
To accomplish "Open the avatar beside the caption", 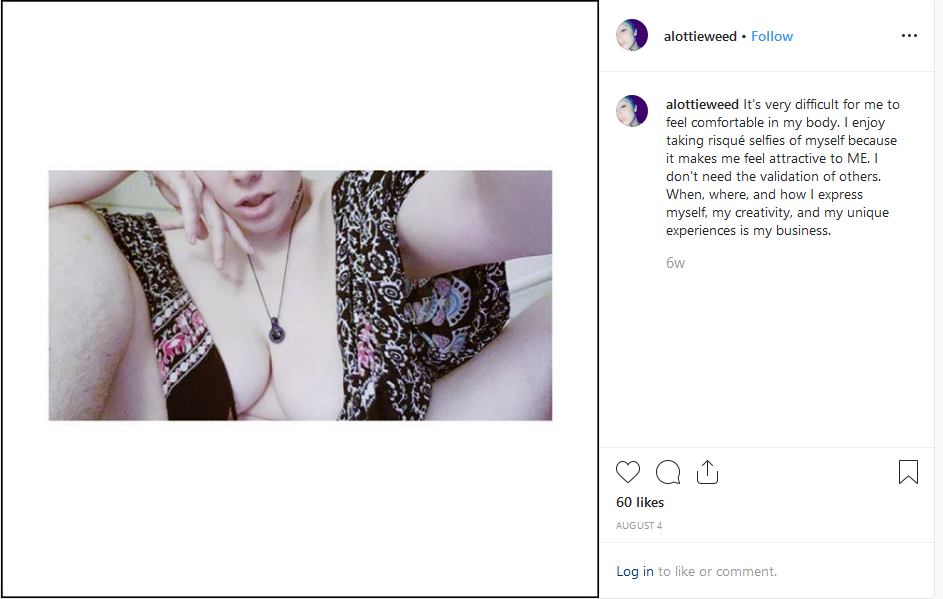I will (x=632, y=111).
